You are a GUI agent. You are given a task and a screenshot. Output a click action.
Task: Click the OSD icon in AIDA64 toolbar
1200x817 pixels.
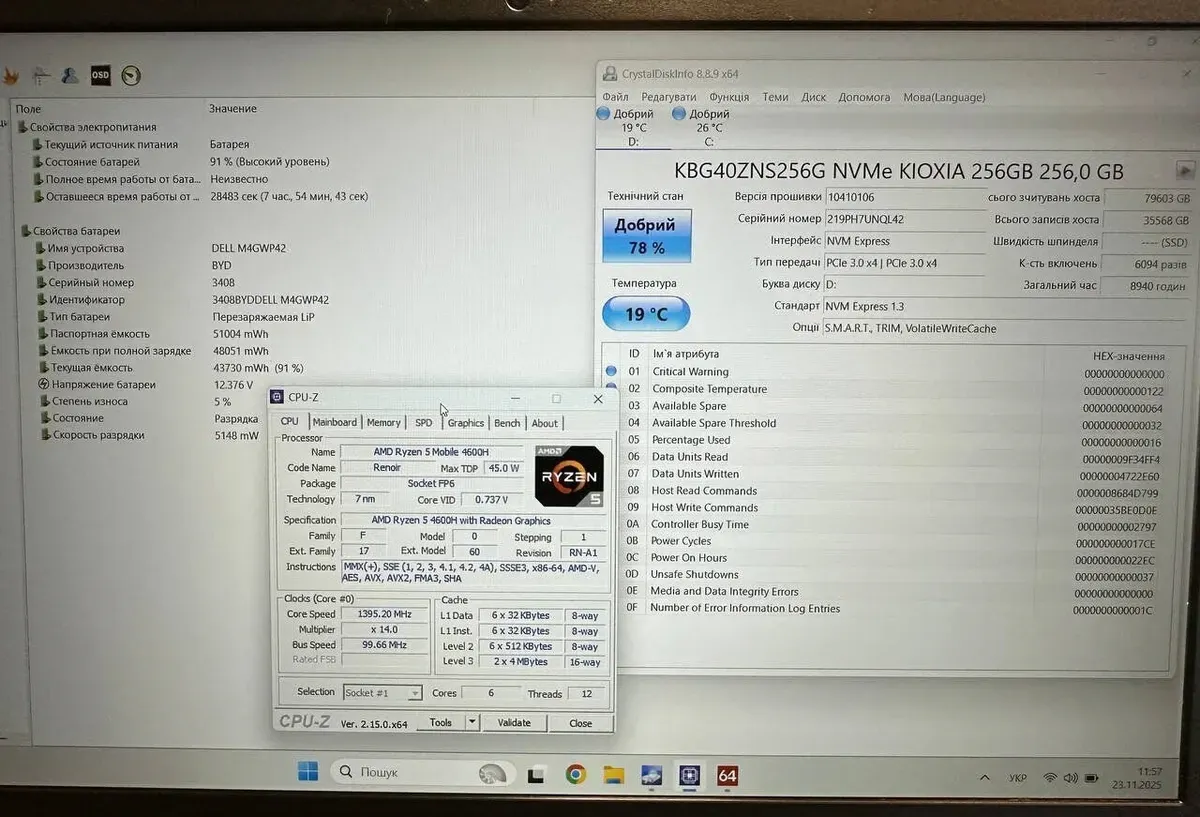(100, 75)
